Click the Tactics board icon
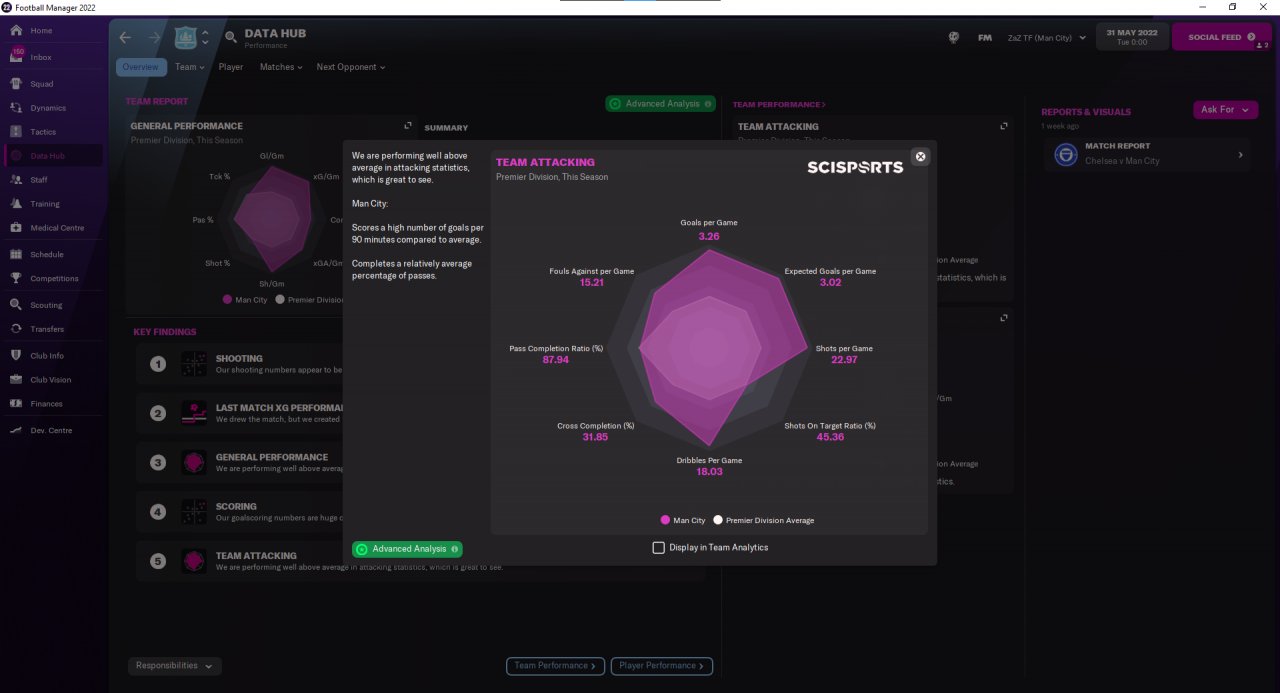 [16, 132]
